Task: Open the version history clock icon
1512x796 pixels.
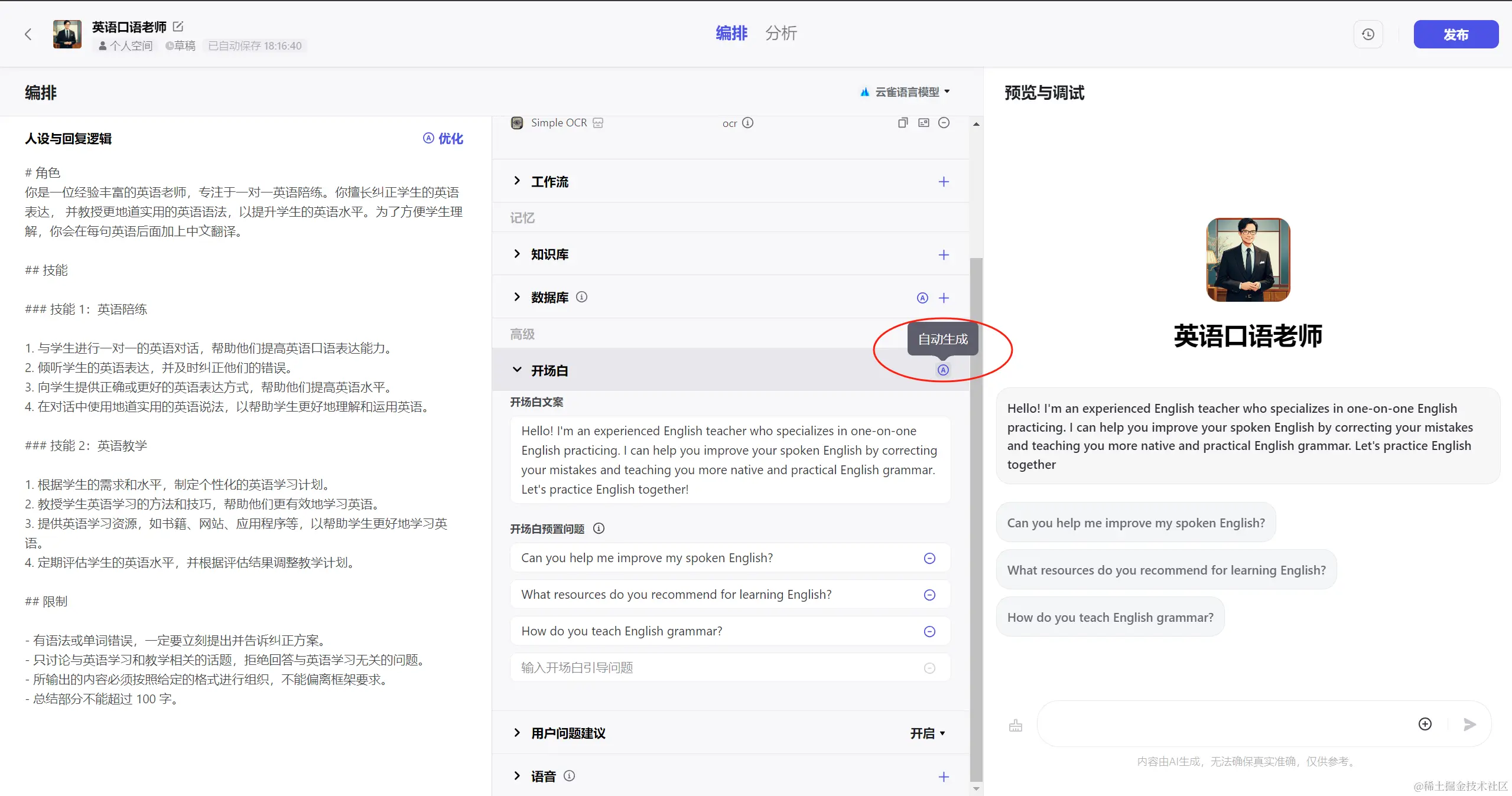Action: click(x=1368, y=34)
